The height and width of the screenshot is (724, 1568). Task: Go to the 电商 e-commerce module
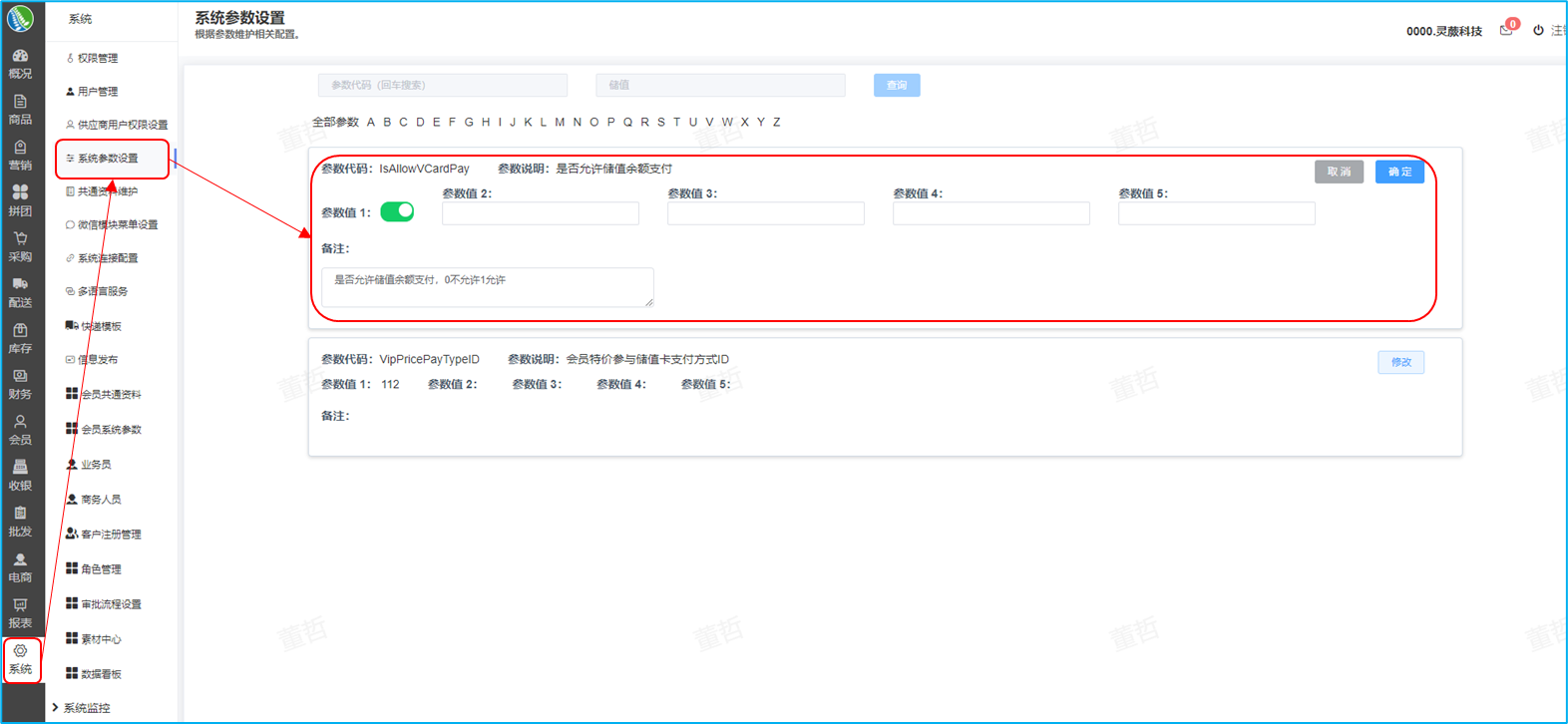coord(20,568)
